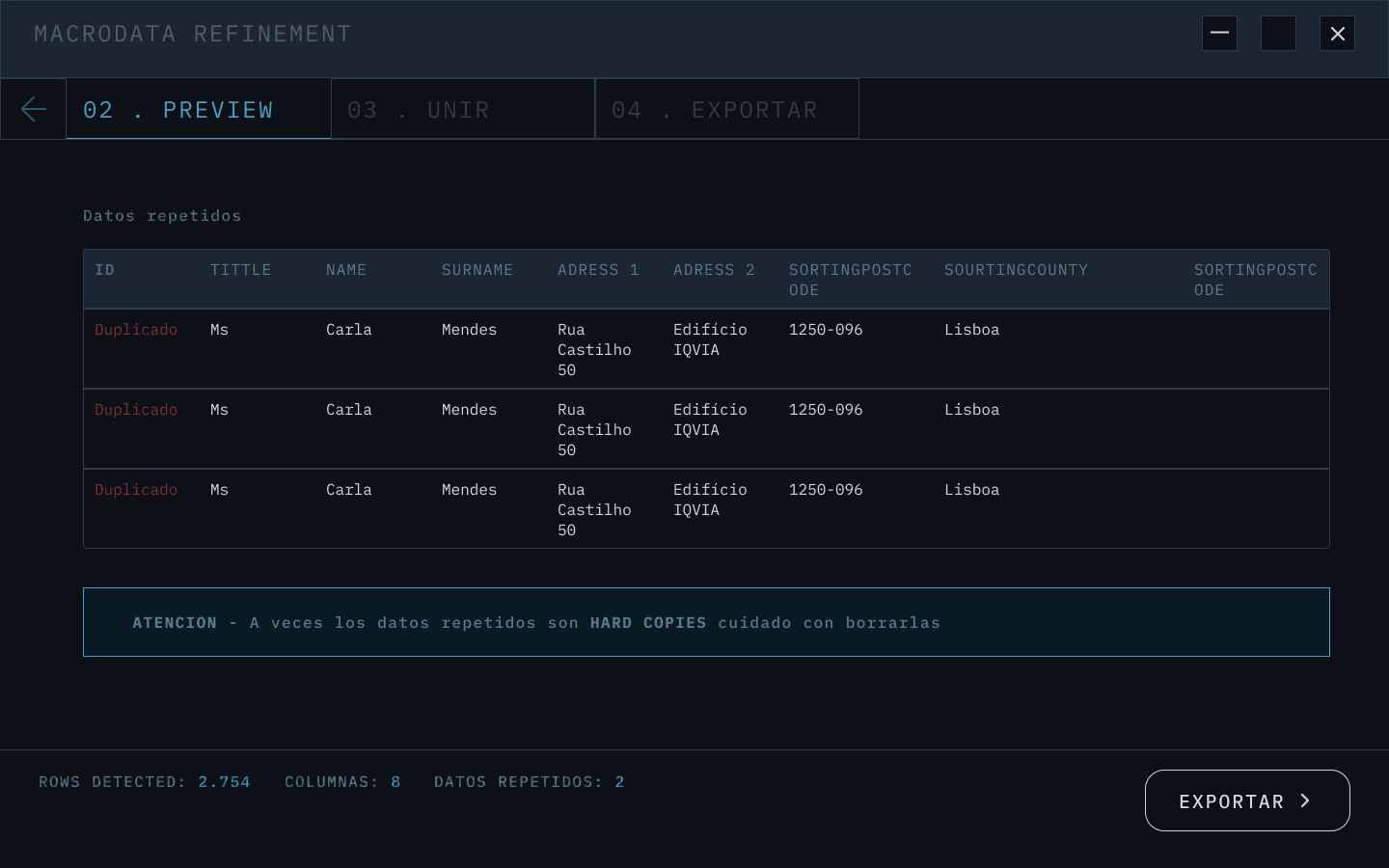
Task: Go back using the left arrow icon
Action: (34, 109)
